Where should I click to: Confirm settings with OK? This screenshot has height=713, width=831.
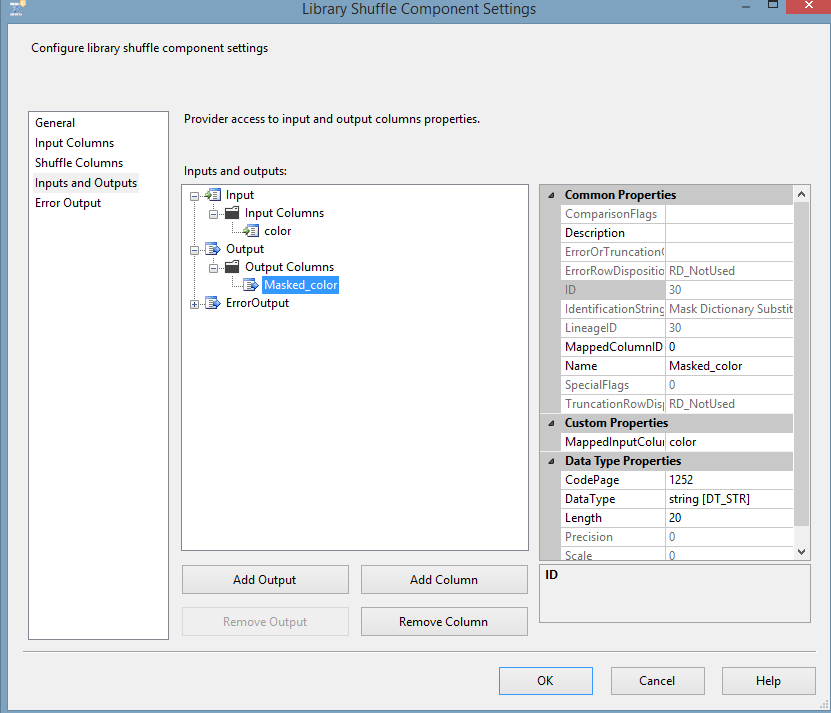coord(545,681)
